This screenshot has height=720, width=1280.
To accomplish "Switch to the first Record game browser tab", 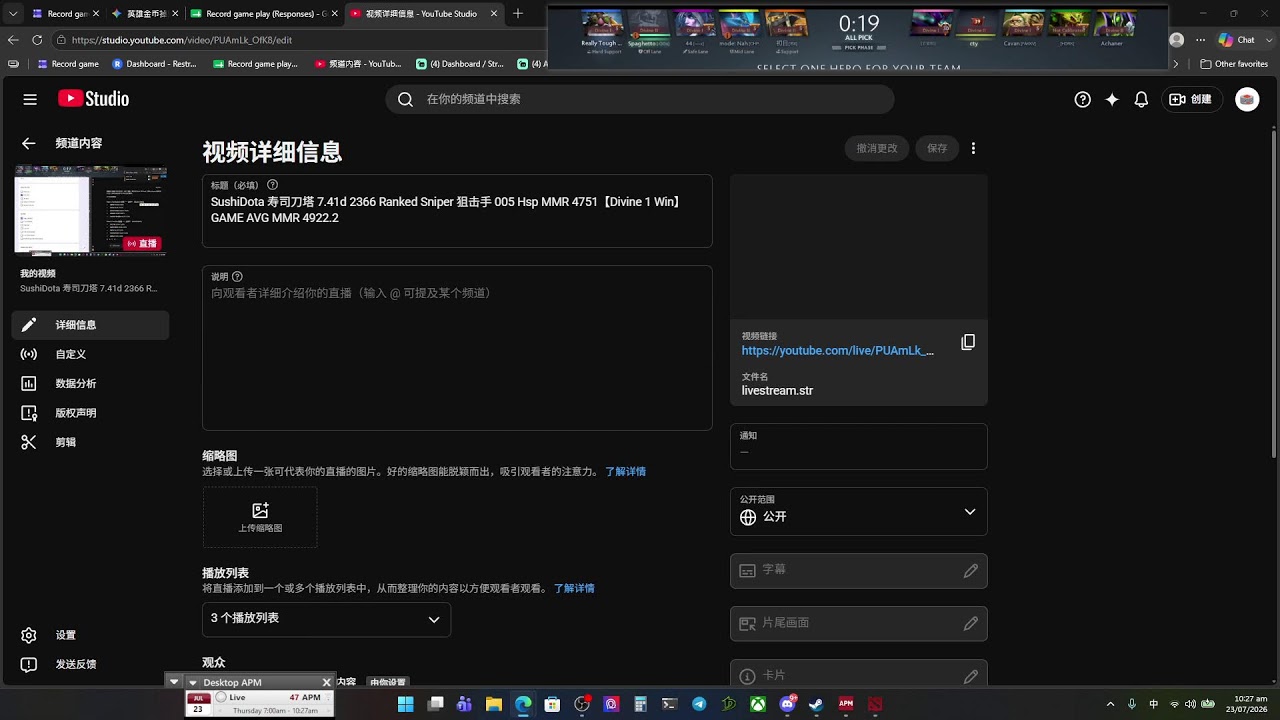I will 65,14.
